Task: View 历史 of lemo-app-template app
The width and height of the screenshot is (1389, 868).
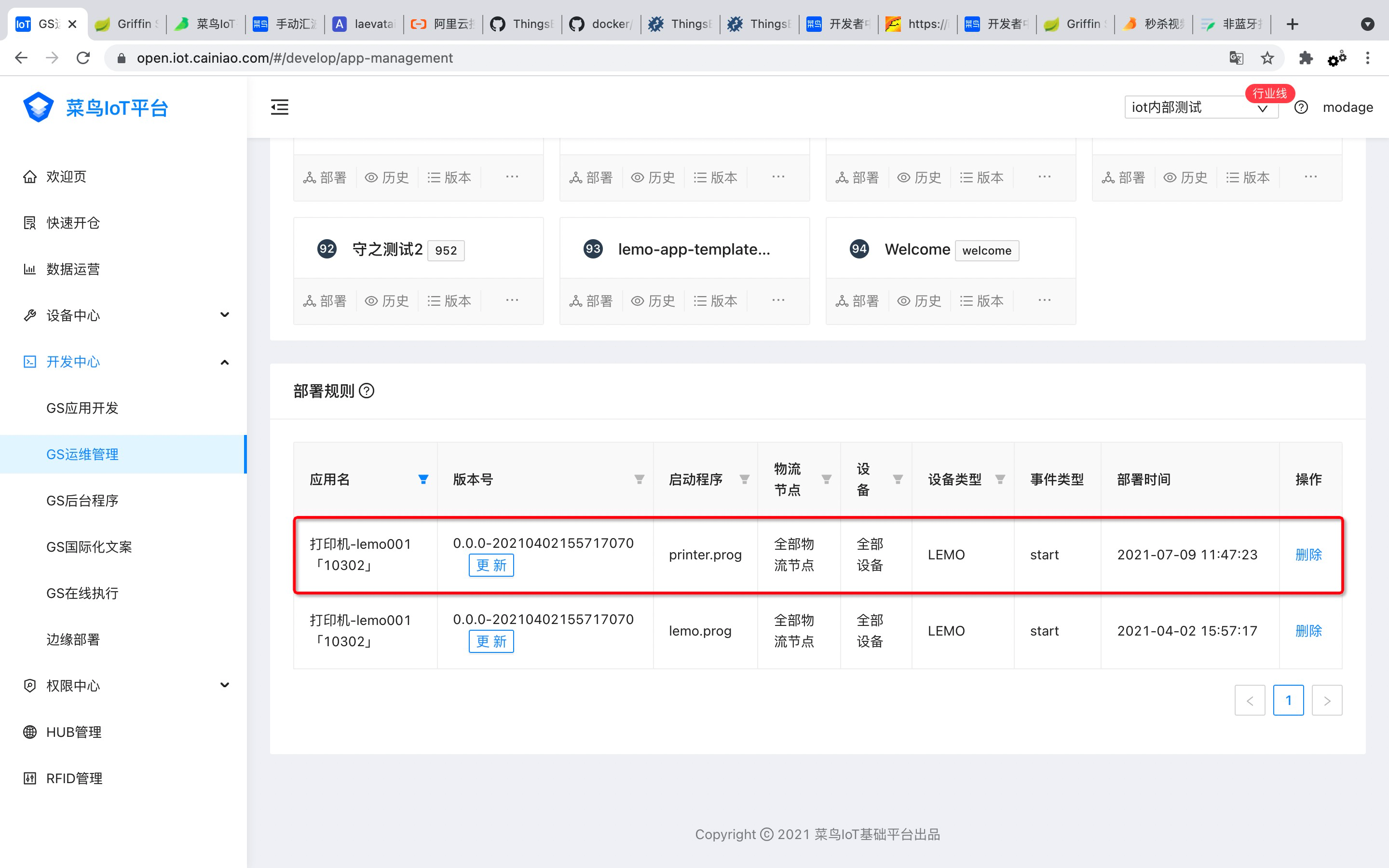Action: pos(653,301)
